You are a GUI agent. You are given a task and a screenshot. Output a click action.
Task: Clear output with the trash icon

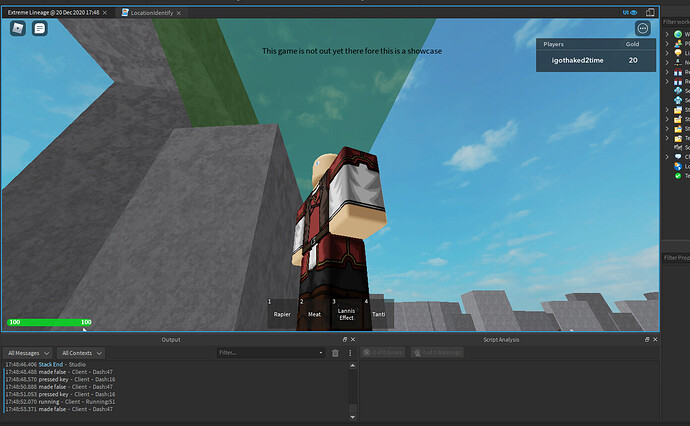coord(335,353)
